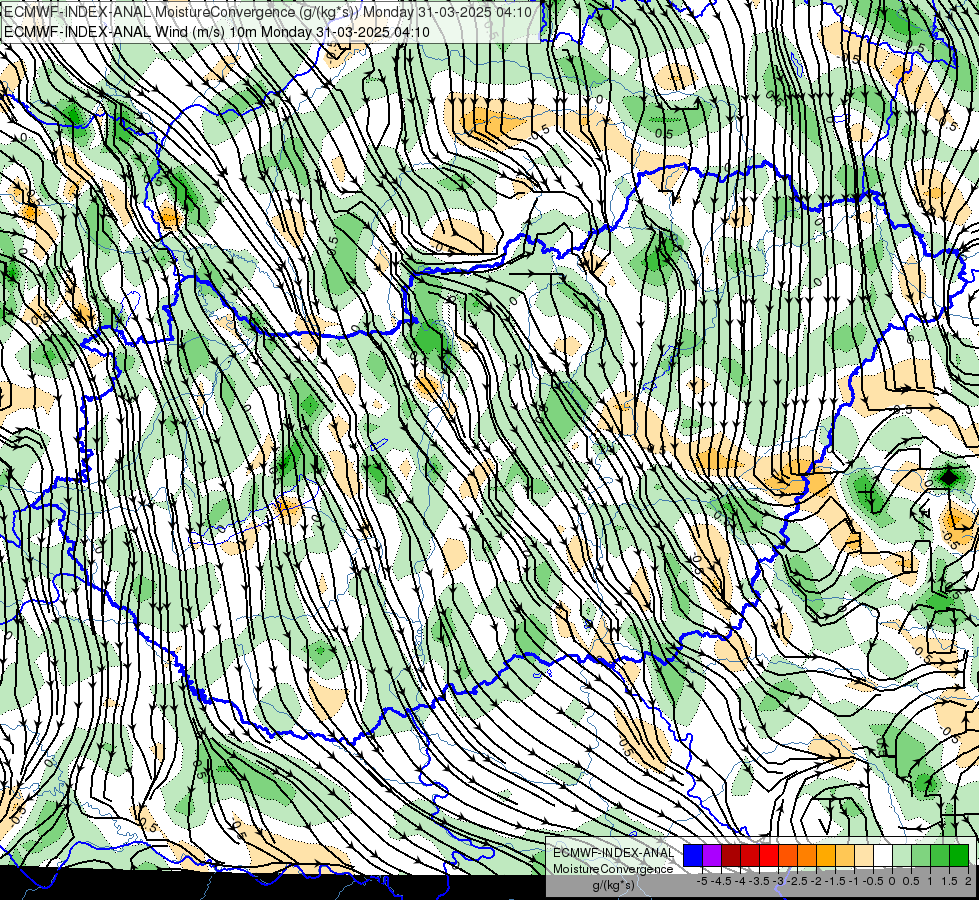979x900 pixels.
Task: Click the medium green swatch between 1 and 1.5
Action: point(940,856)
